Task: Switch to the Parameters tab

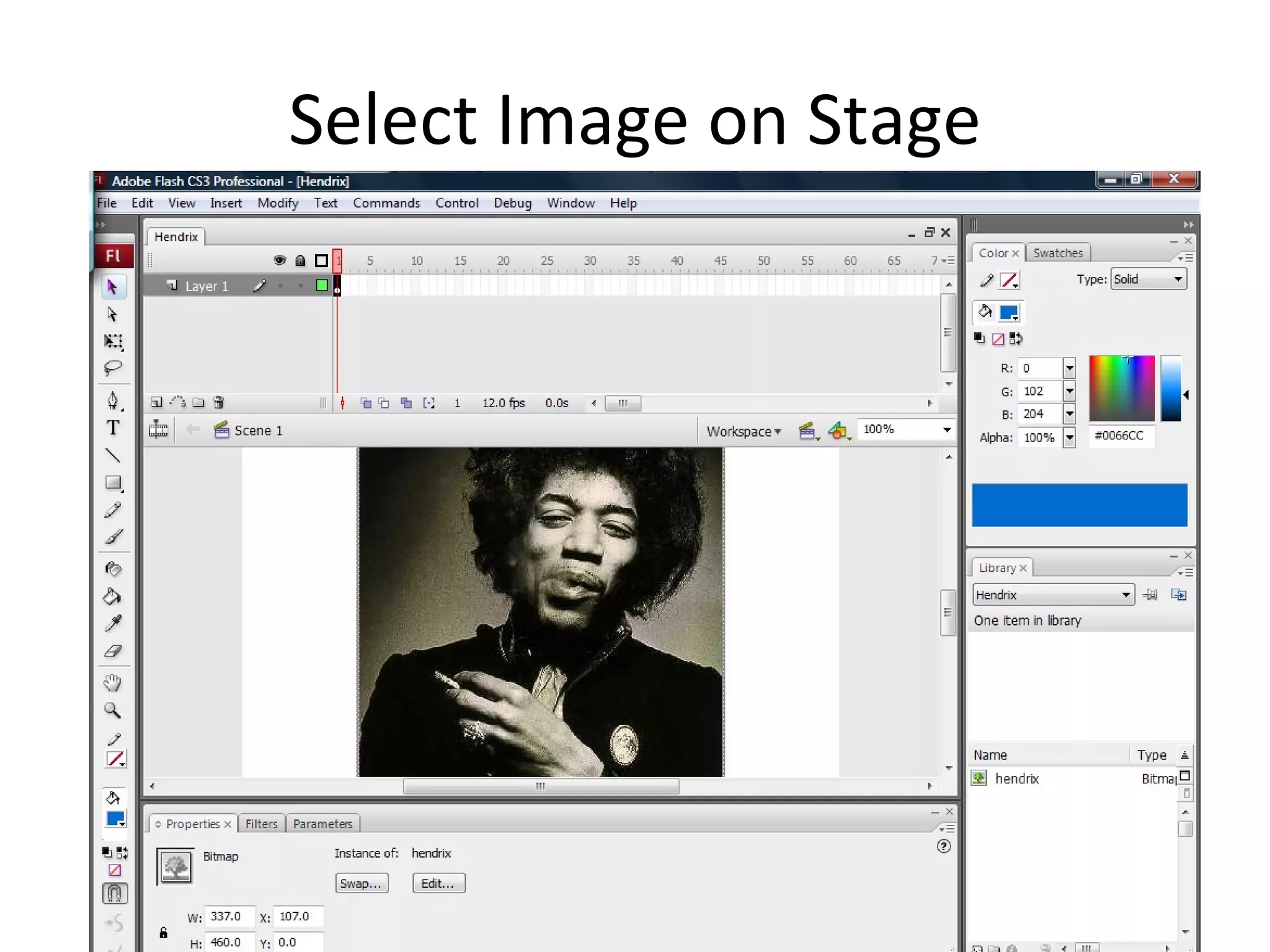Action: tap(322, 824)
